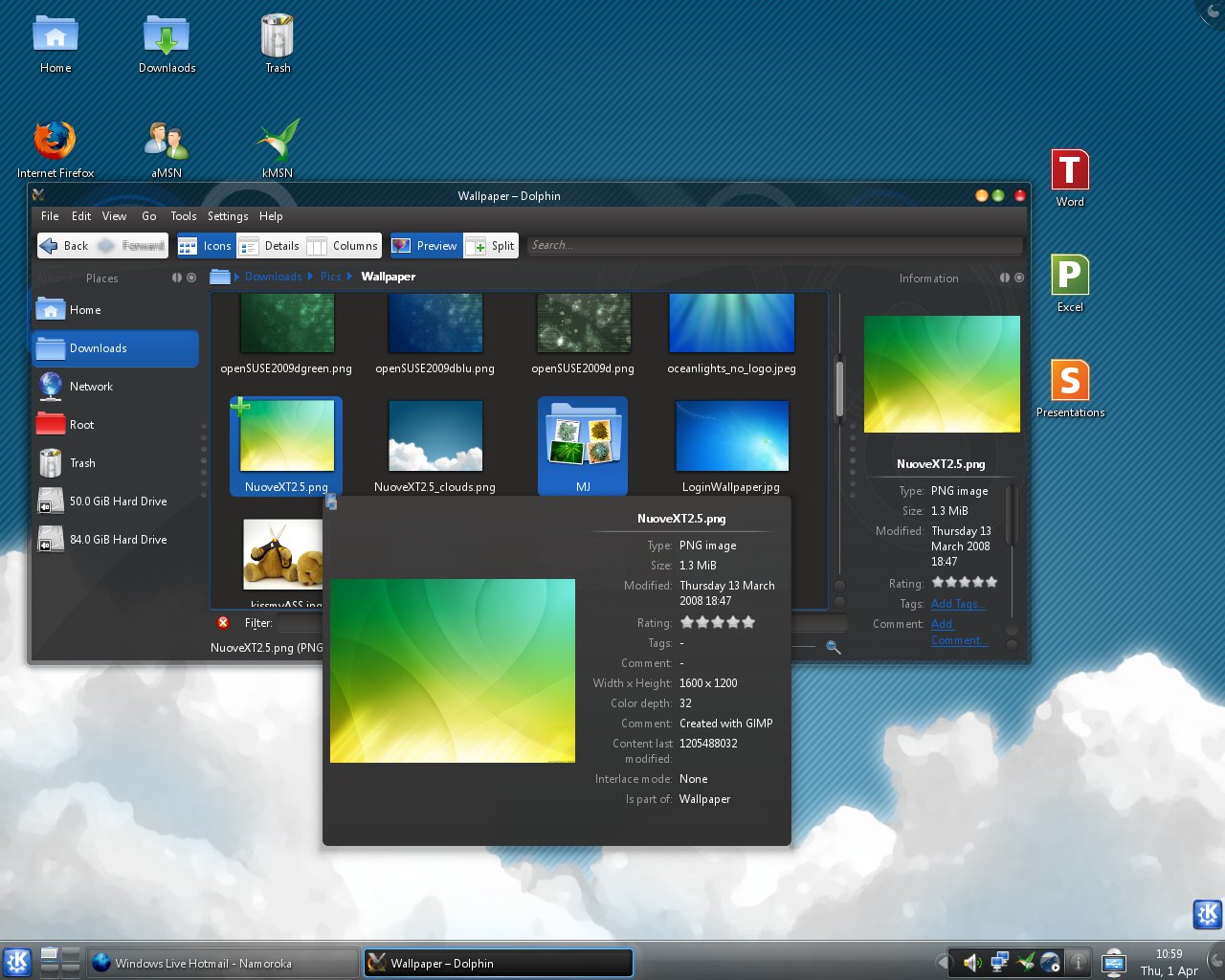
Task: Select openSUSE2009dgreen.png thumbnail
Action: click(286, 323)
